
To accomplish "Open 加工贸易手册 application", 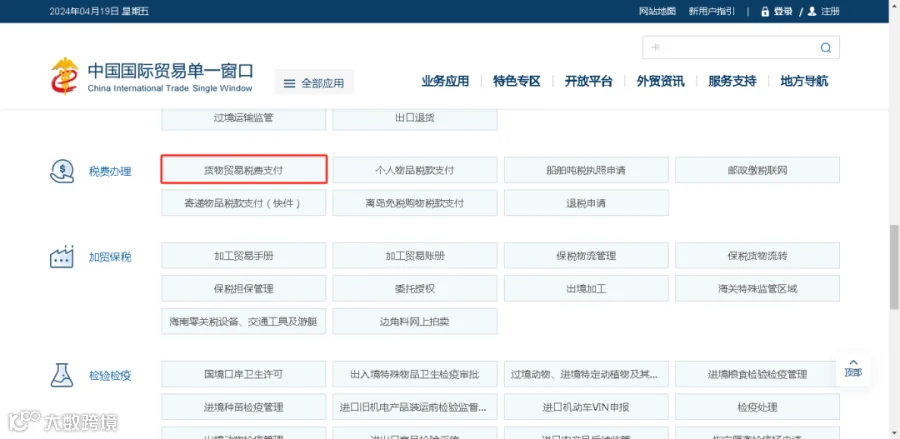I will [243, 255].
